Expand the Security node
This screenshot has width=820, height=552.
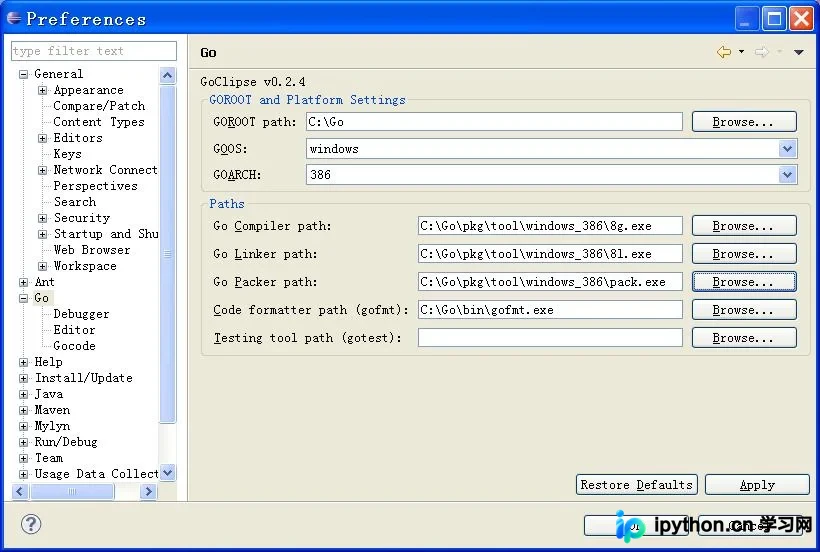click(x=42, y=218)
